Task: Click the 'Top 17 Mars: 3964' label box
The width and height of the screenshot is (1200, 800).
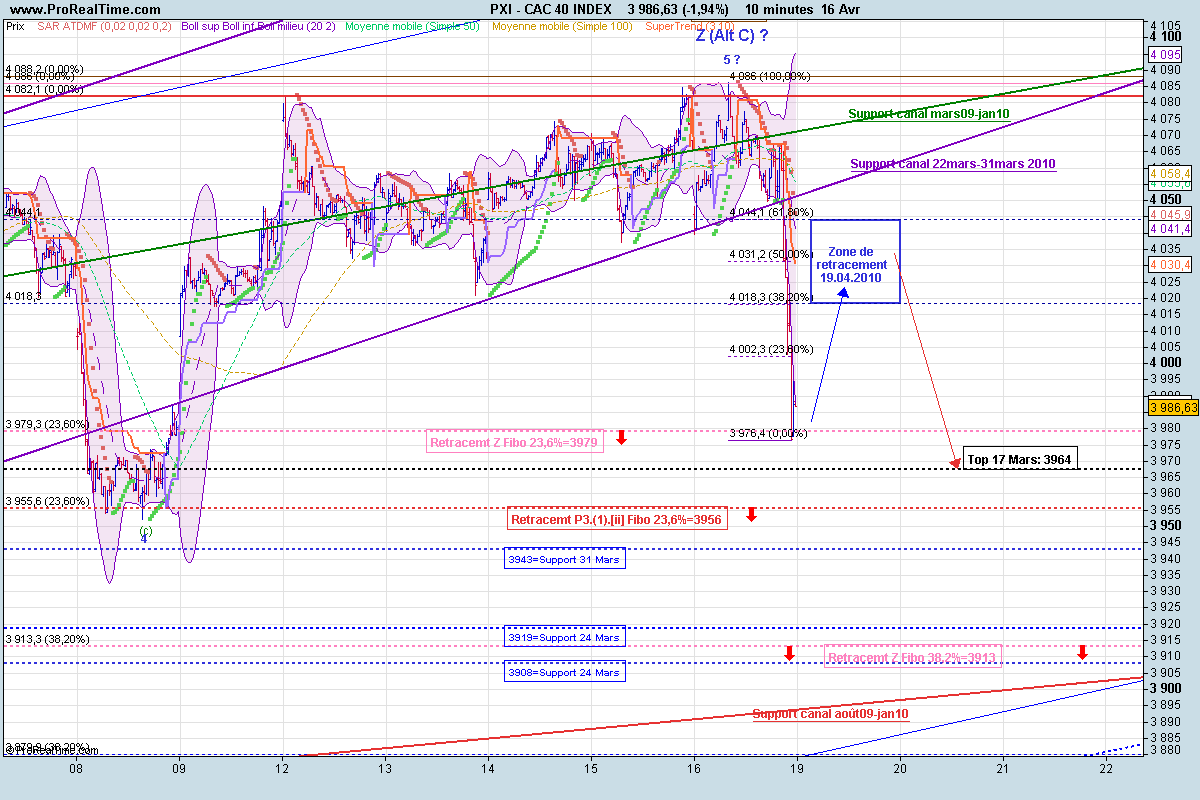Action: point(1021,461)
